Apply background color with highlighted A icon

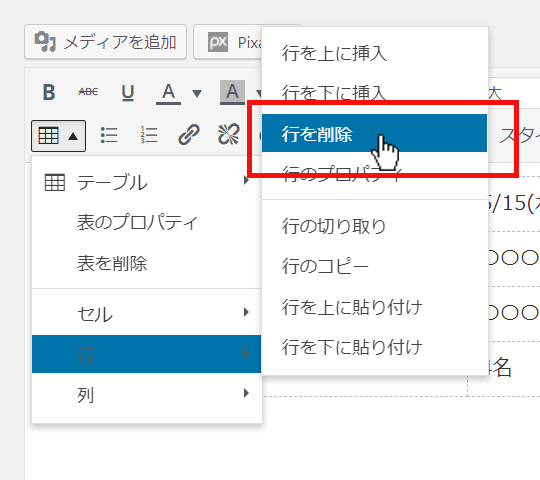point(232,92)
